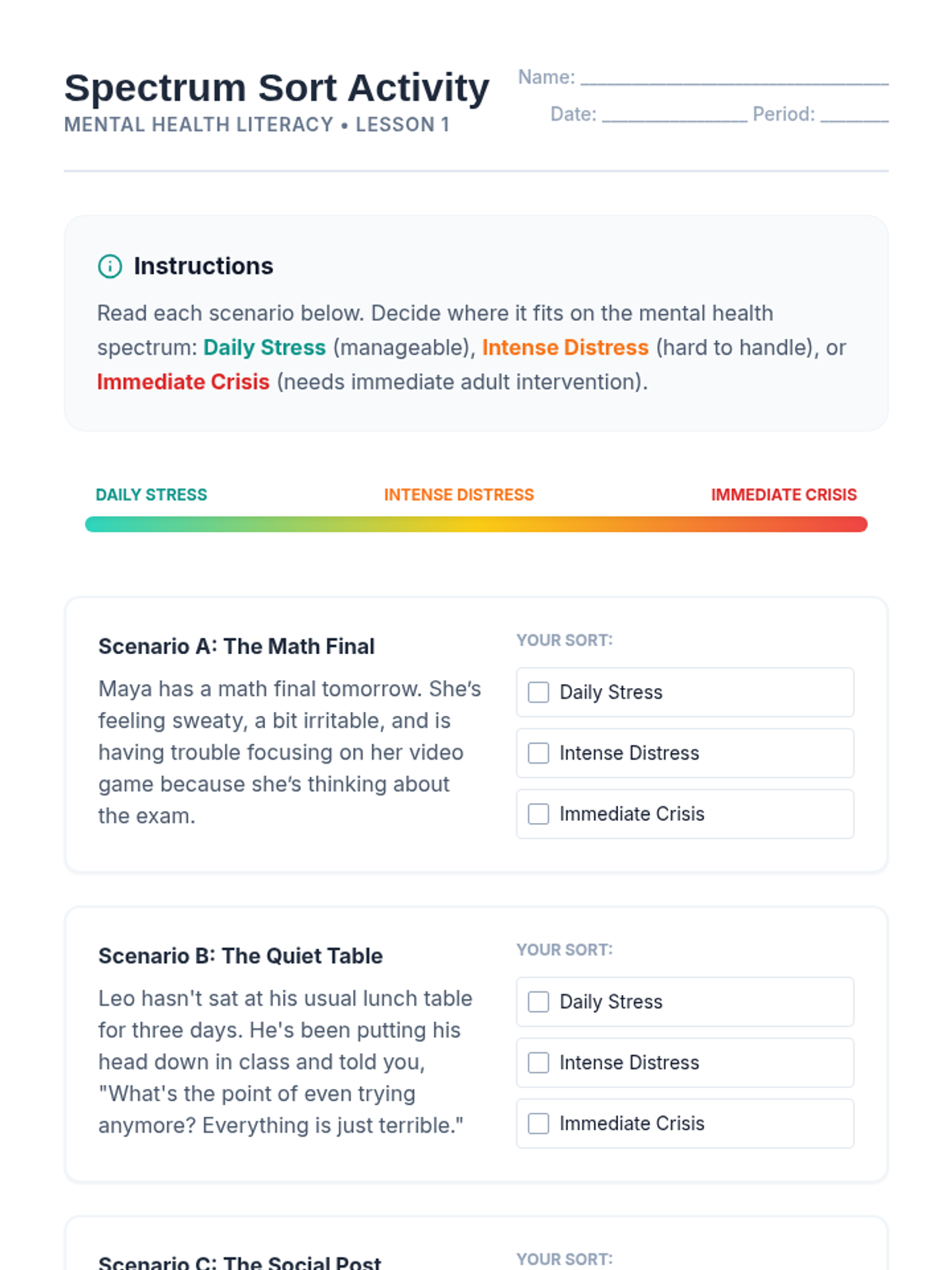
Task: Click the Instructions info icon
Action: point(109,266)
